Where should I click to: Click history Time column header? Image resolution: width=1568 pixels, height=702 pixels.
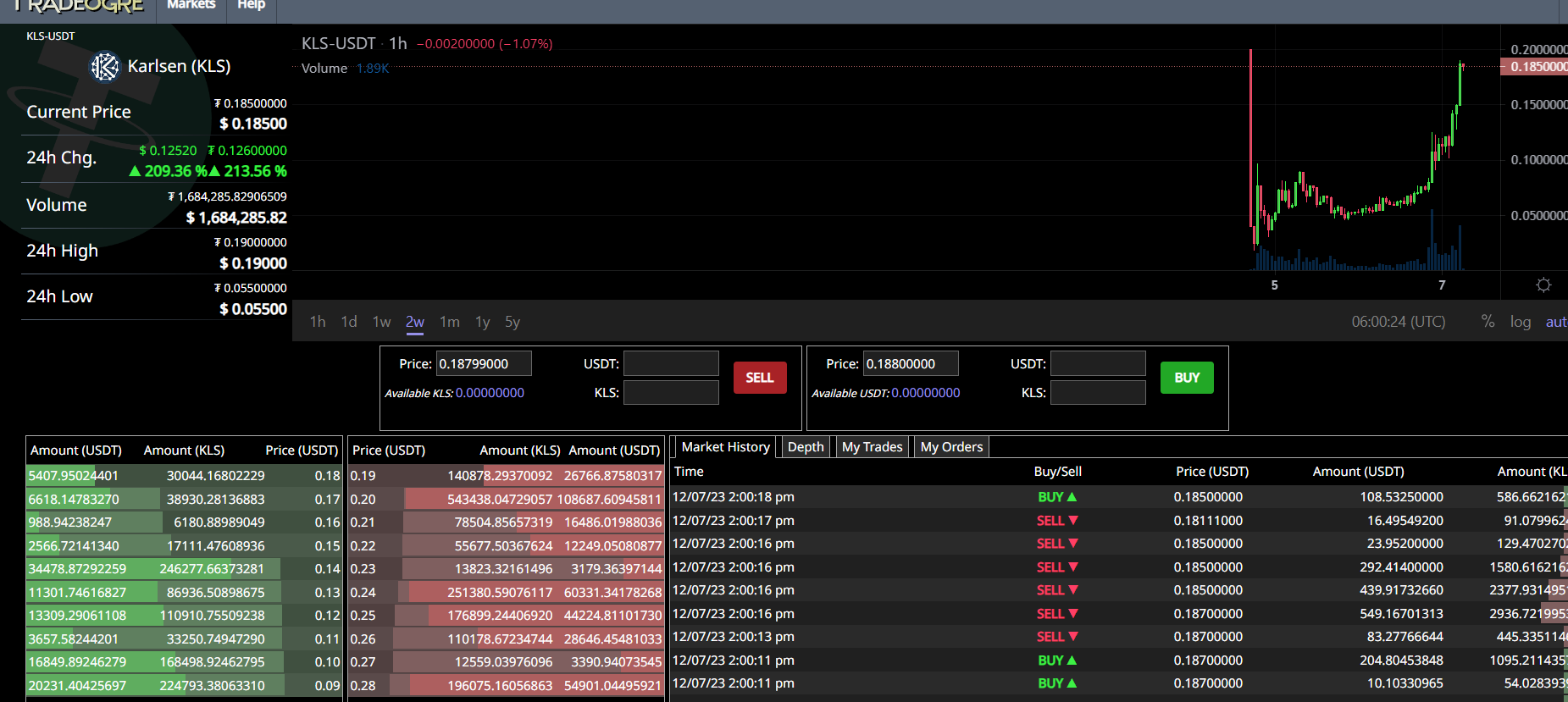click(689, 472)
